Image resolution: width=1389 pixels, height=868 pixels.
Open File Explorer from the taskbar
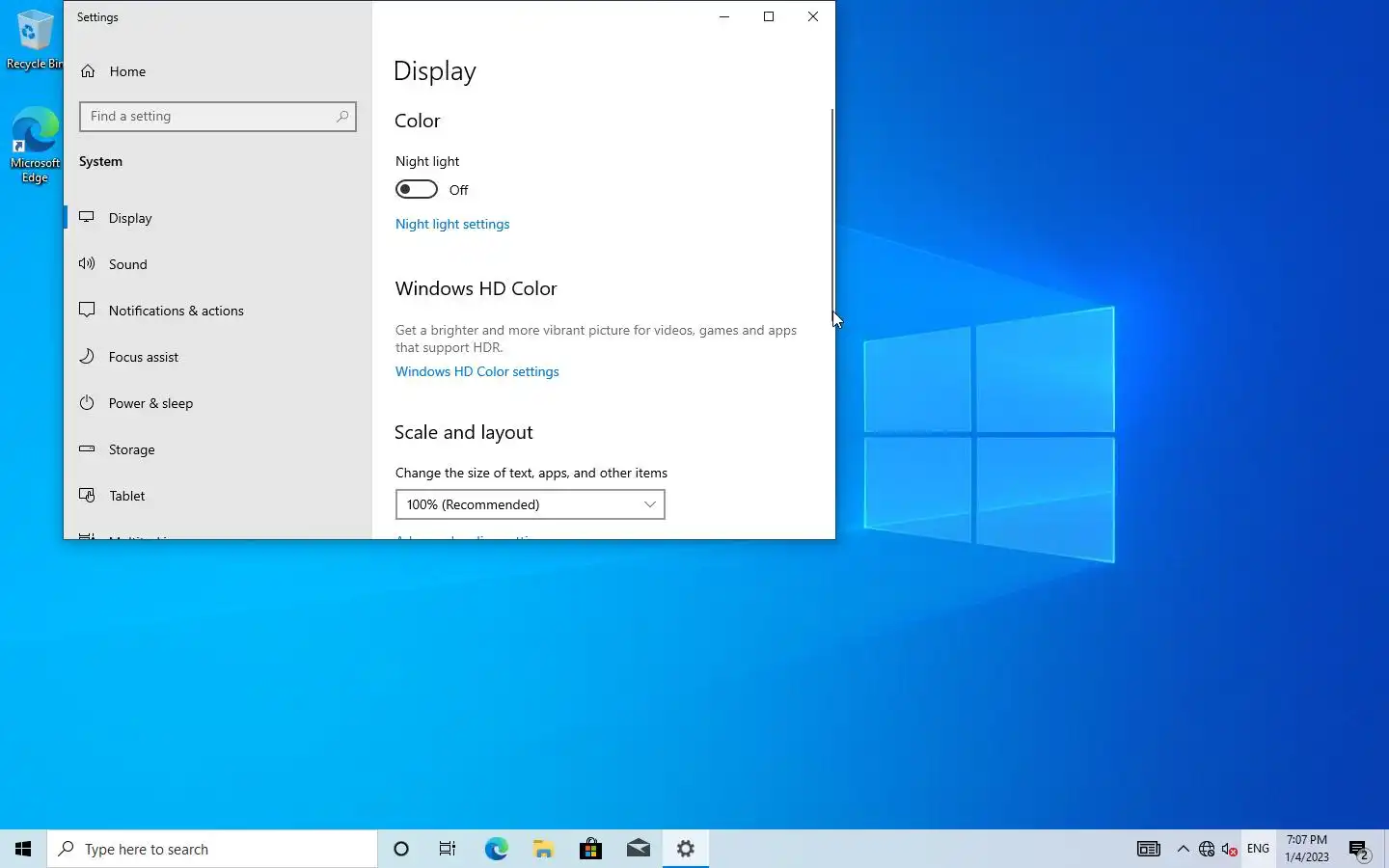[x=543, y=849]
